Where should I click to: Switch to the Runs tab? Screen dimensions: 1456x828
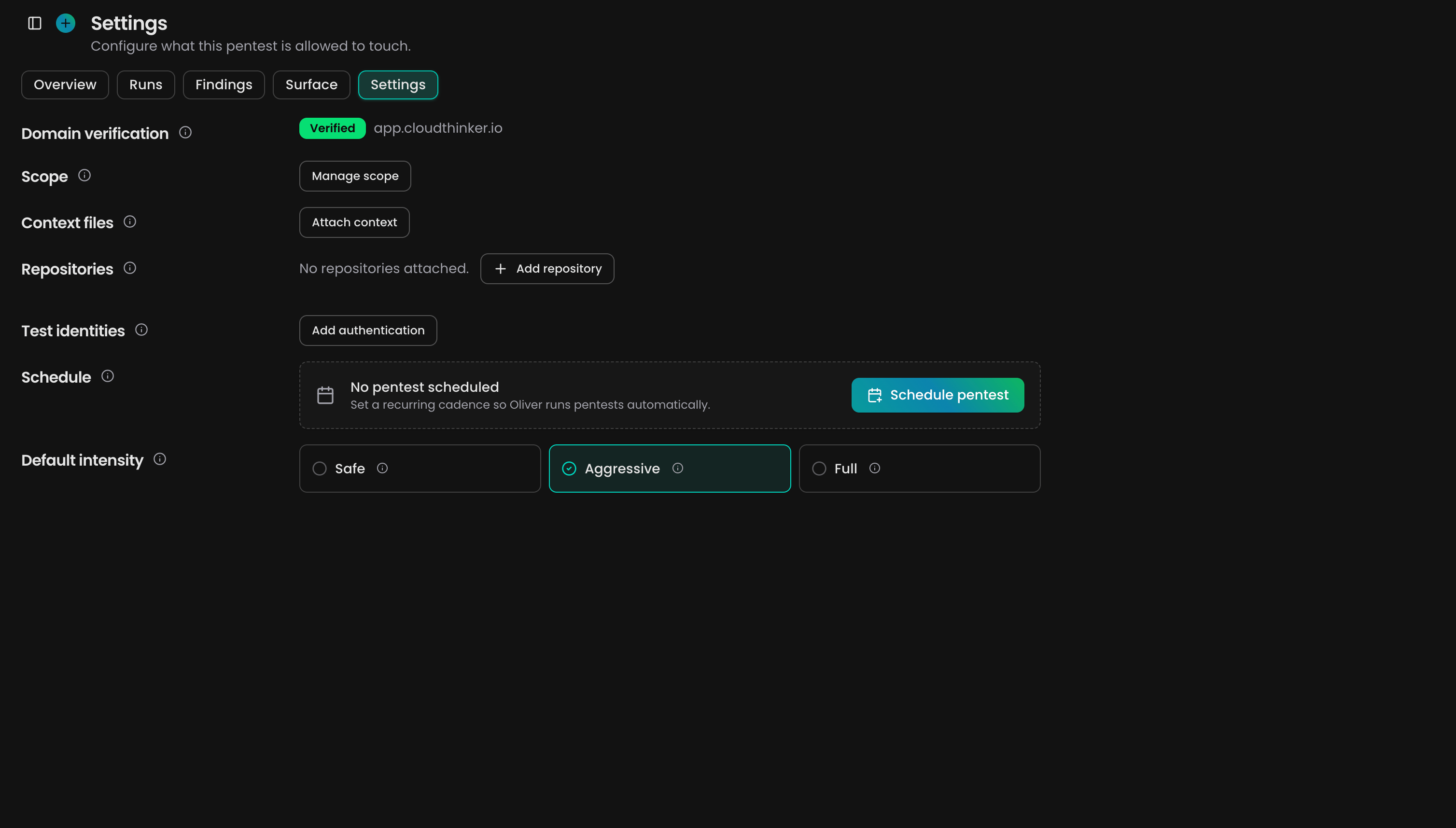click(146, 85)
